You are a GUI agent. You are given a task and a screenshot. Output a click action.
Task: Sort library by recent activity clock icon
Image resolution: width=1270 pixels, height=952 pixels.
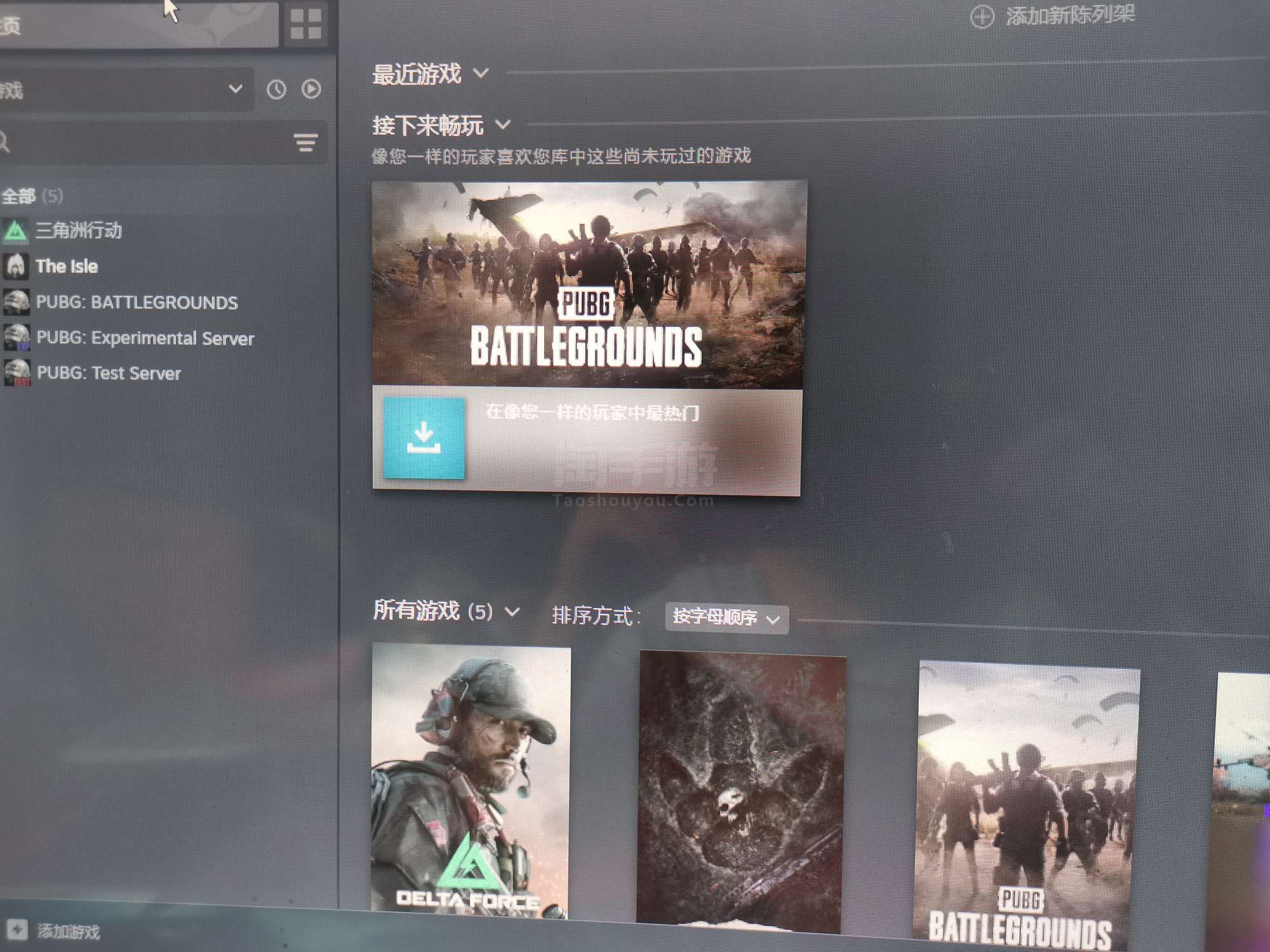click(276, 89)
